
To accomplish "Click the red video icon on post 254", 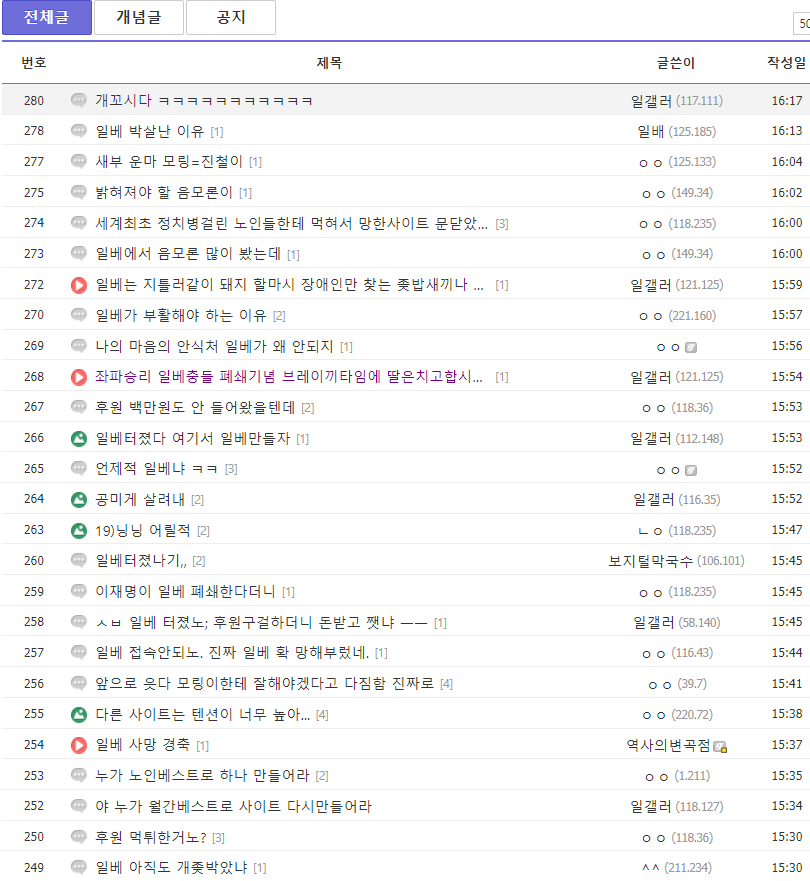I will click(79, 745).
